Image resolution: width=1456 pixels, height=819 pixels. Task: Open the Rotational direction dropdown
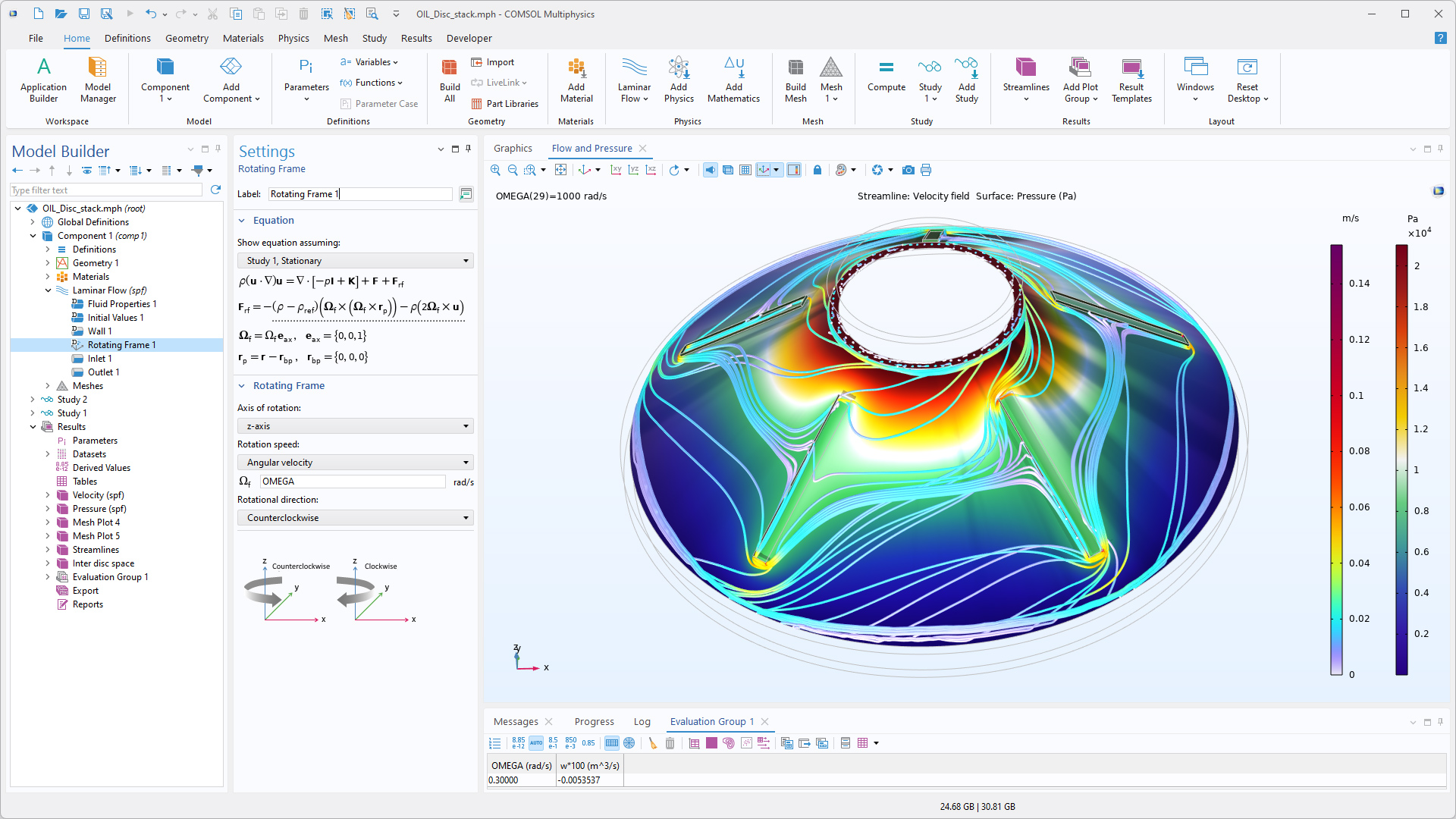pyautogui.click(x=355, y=518)
